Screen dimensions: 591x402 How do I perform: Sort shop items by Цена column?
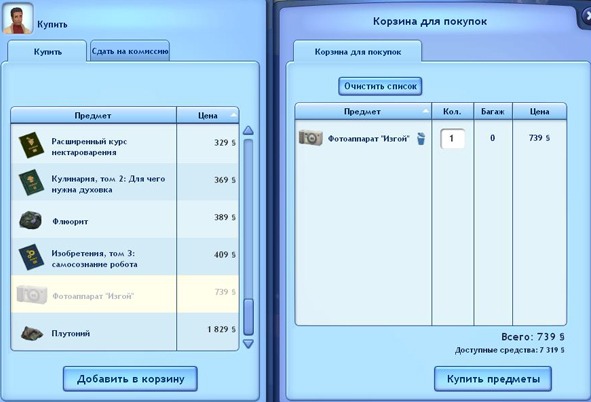click(x=208, y=115)
